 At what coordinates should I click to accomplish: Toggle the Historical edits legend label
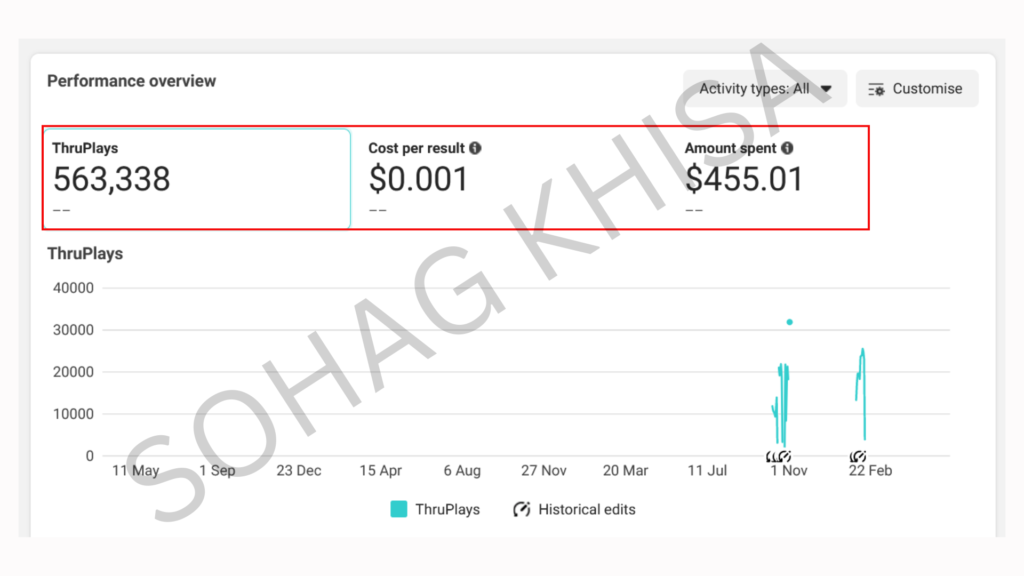click(x=587, y=510)
